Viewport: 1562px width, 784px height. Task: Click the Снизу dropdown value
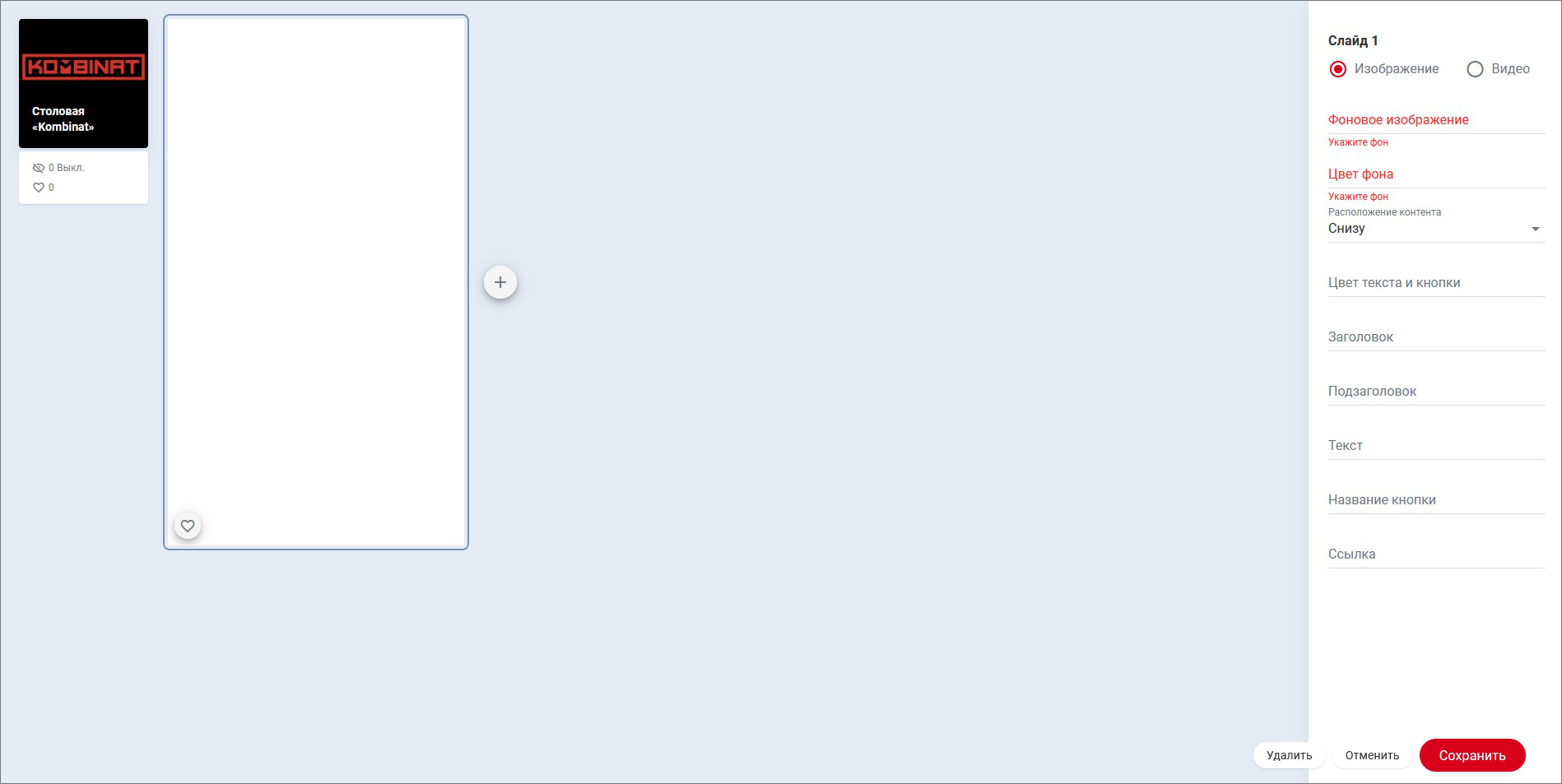point(1346,229)
